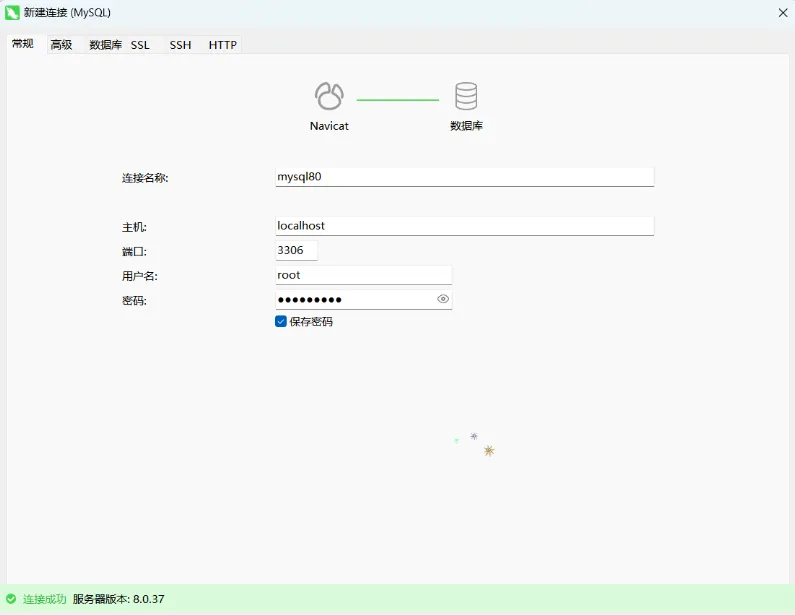Click the 主机 field containing localhost

464,226
